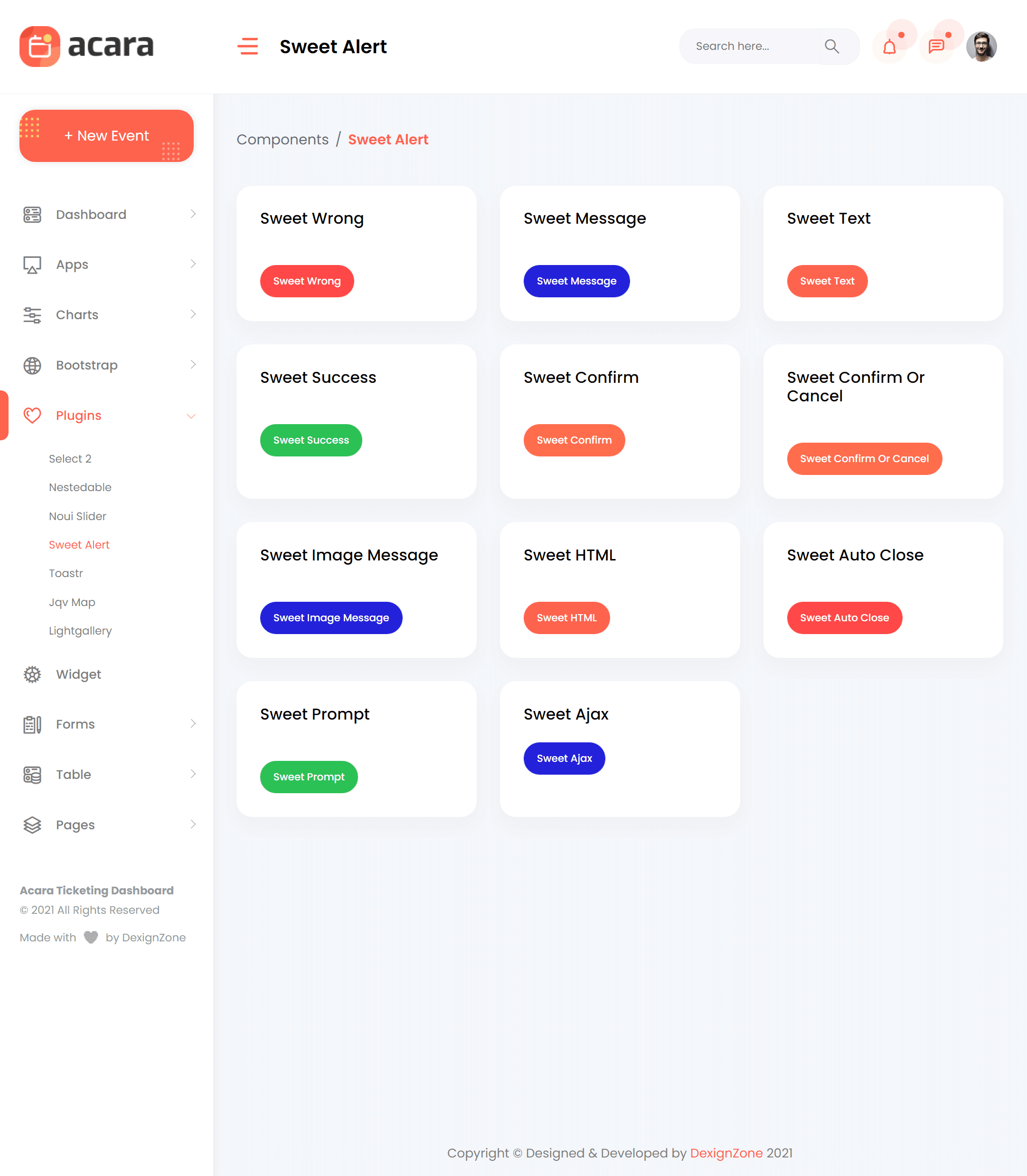Open the user profile avatar
The height and width of the screenshot is (1176, 1027).
[981, 47]
